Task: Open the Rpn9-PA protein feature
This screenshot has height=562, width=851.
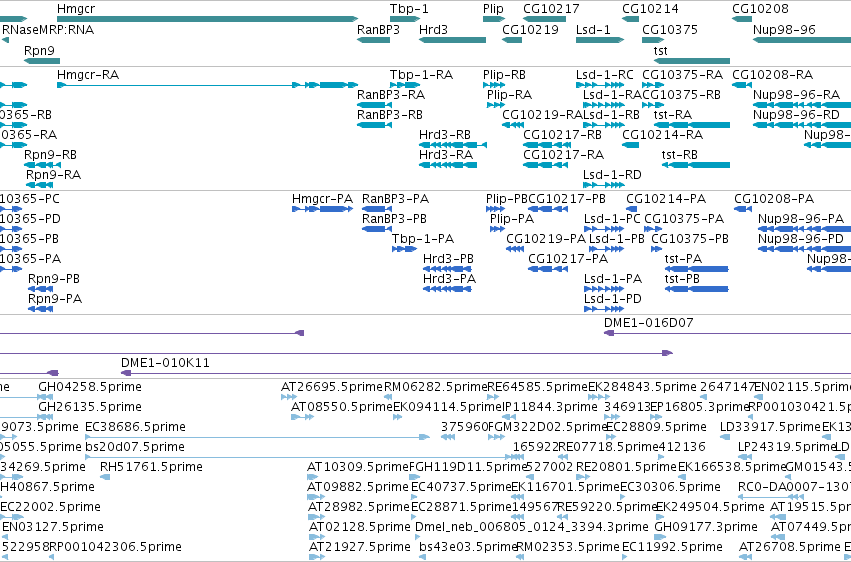Action: coord(41,309)
